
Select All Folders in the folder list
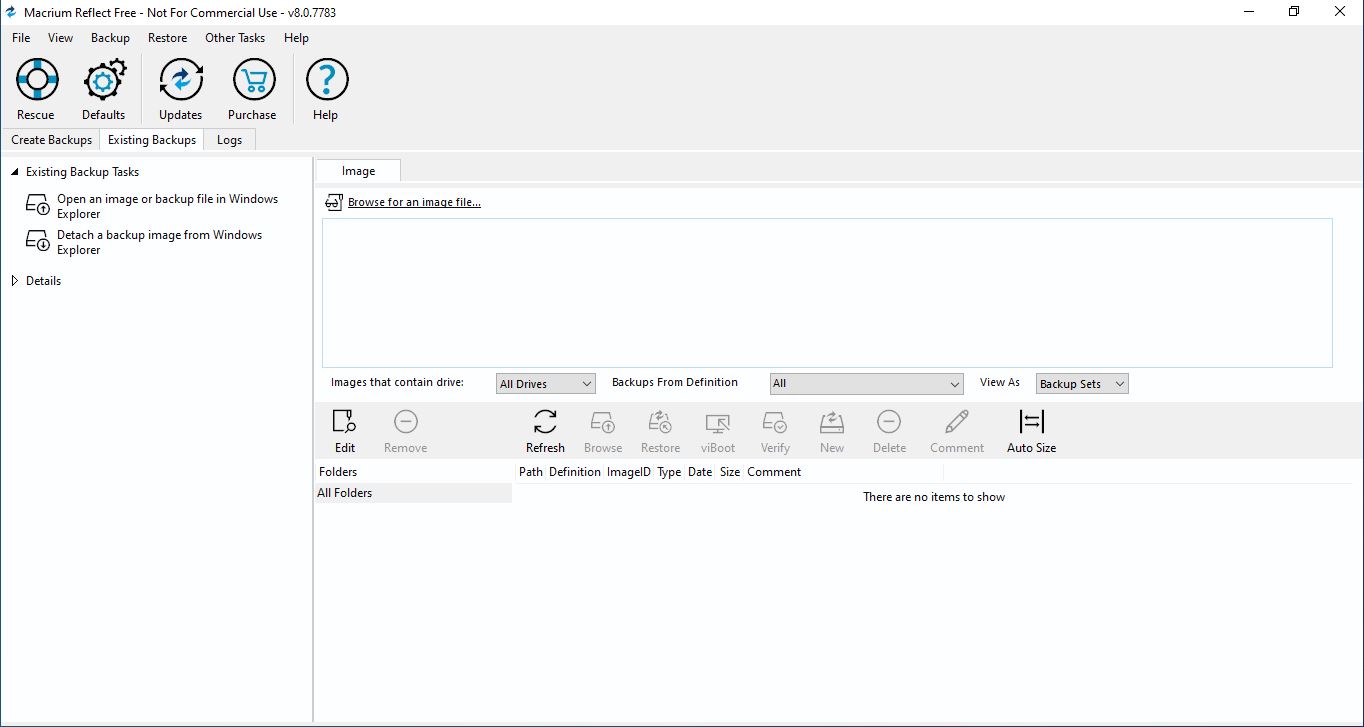(x=414, y=493)
